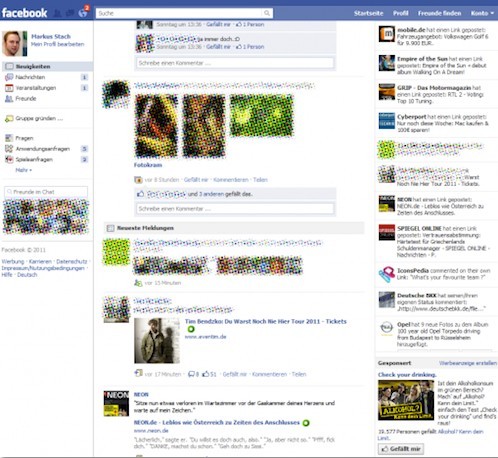Open Datenschutz footer link
This screenshot has height=458, width=498.
[x=72, y=262]
